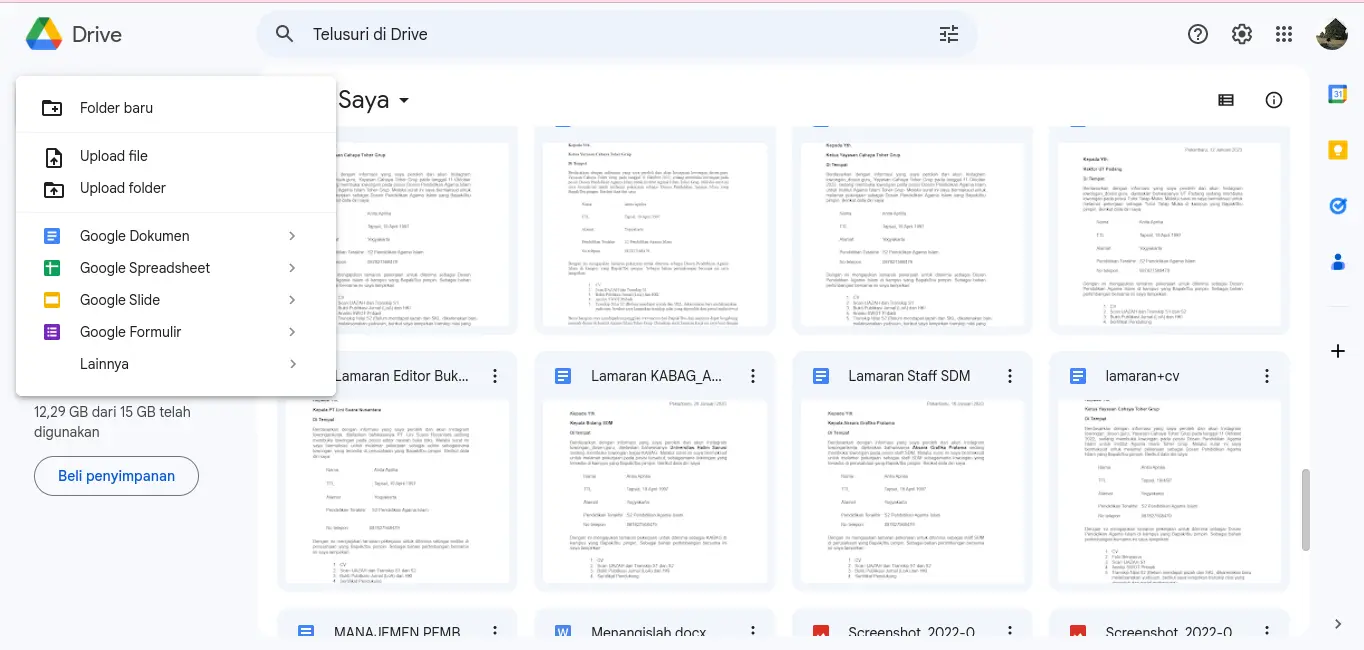Click Beli penyimpanan button

coord(117,476)
